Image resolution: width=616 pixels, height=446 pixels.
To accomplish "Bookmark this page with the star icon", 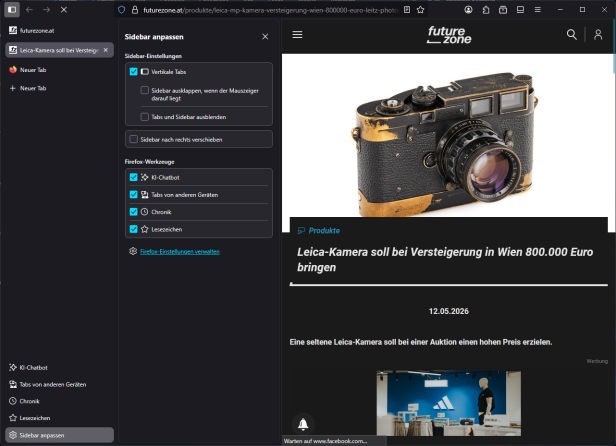I will coord(420,10).
